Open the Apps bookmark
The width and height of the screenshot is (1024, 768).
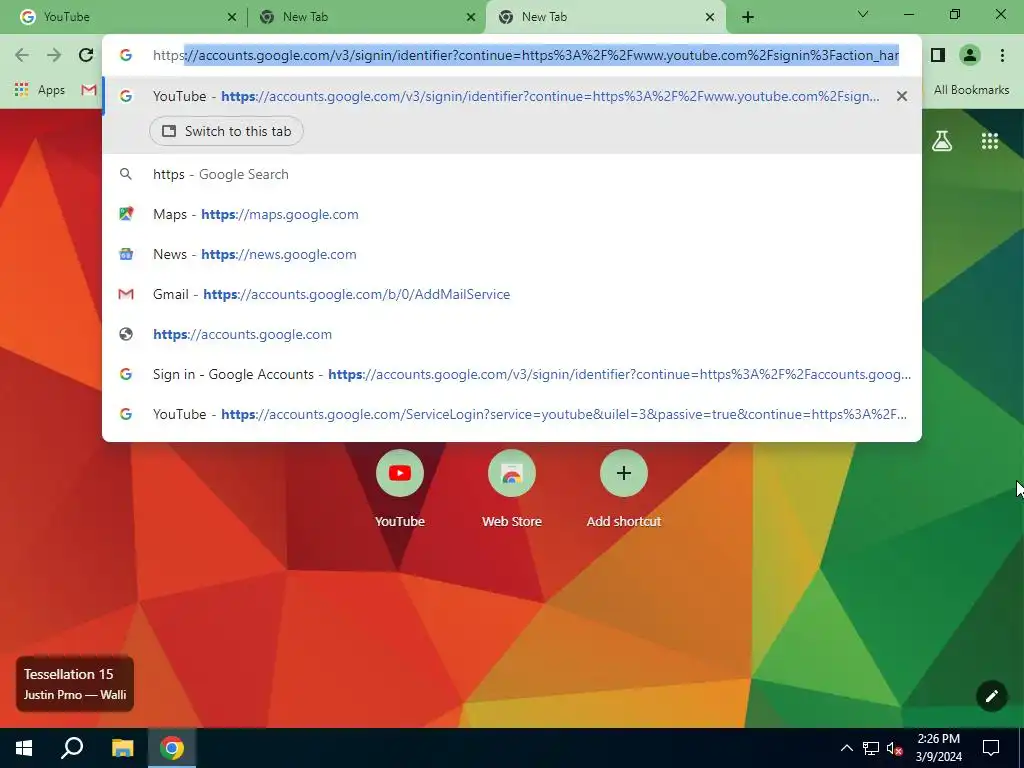point(40,90)
